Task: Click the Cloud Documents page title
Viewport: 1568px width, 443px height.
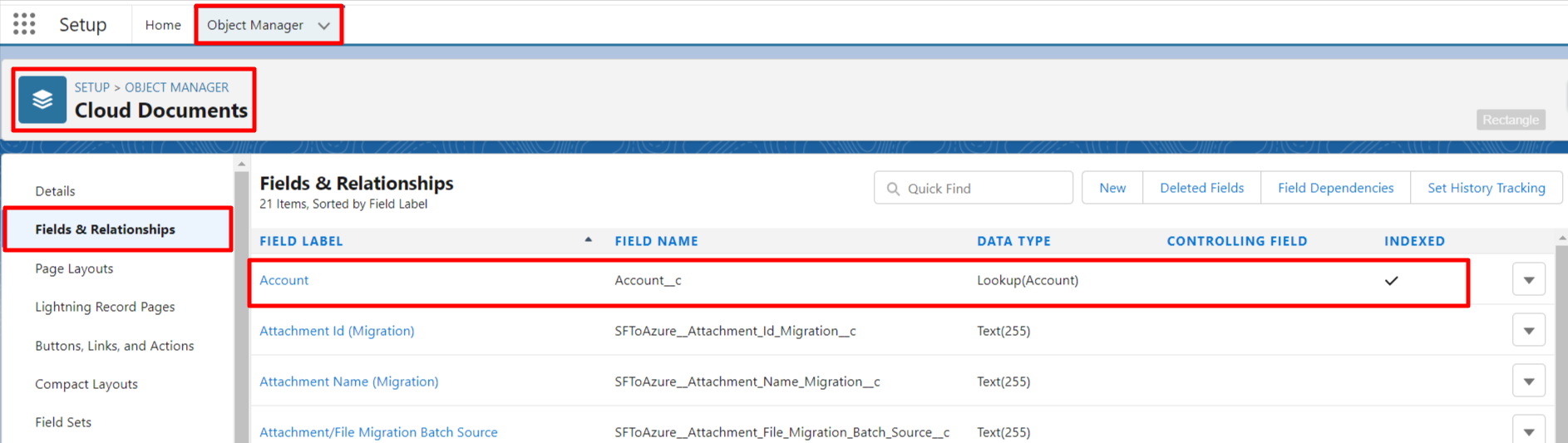Action: point(161,110)
